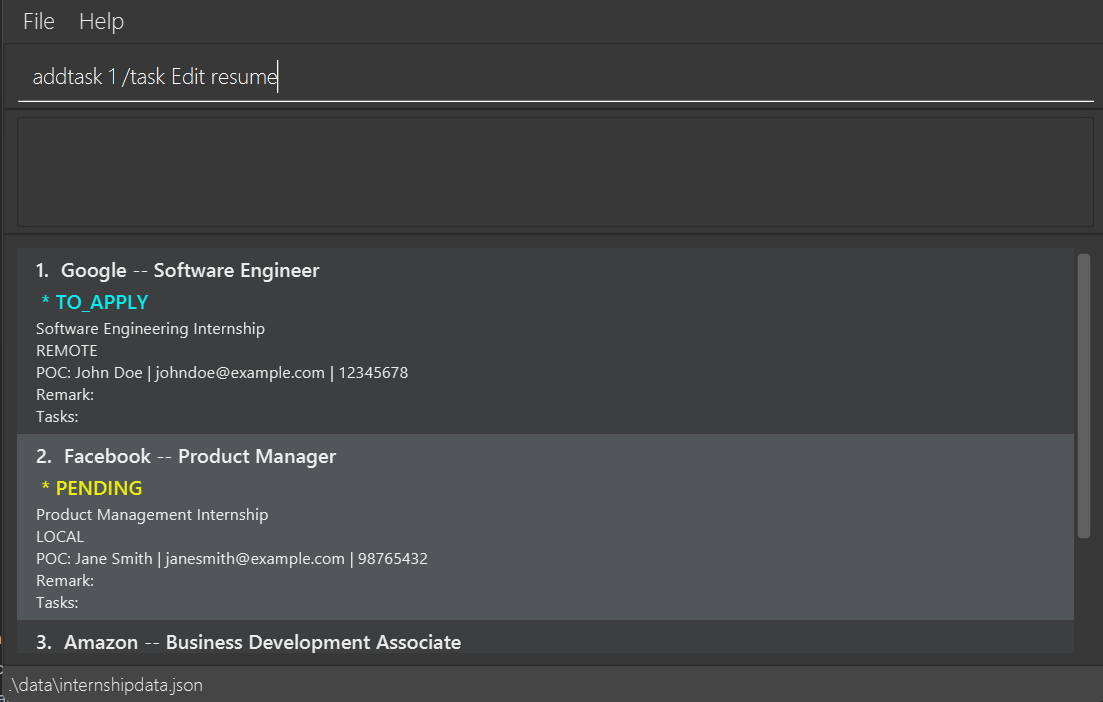Click the Remark line of Google entry
This screenshot has width=1103, height=702.
(x=65, y=395)
